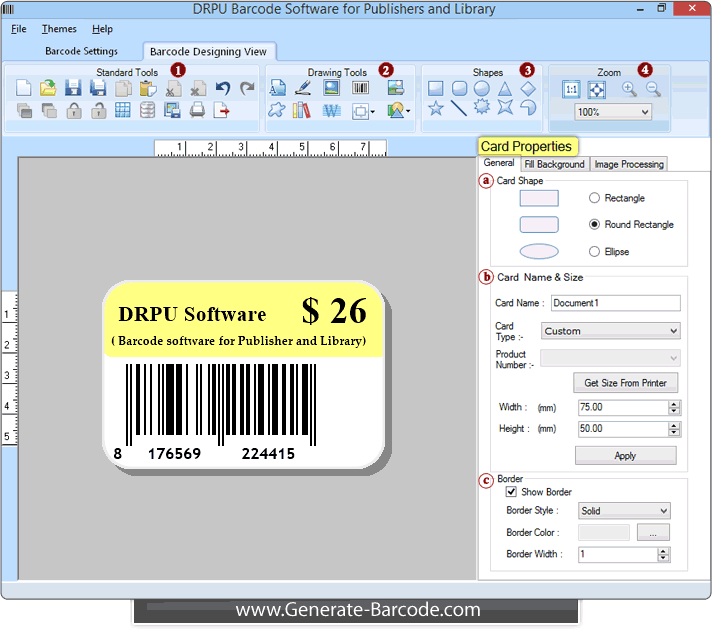The image size is (712, 629).
Task: Click the unlocked padlock icon
Action: (99, 110)
